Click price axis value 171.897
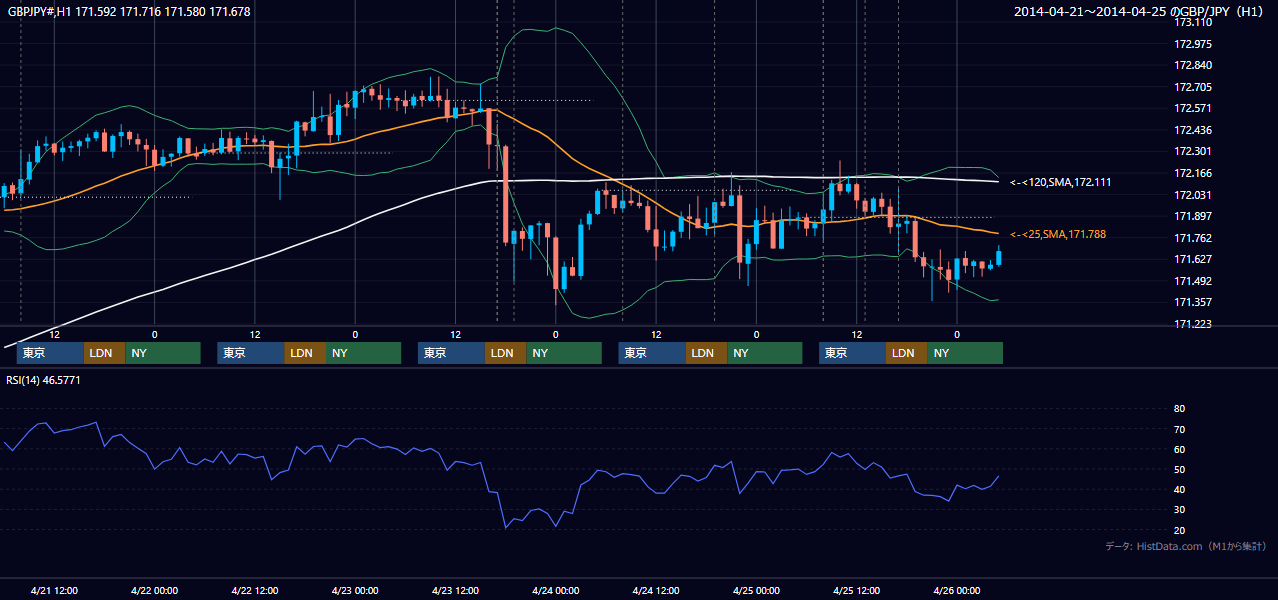 click(x=1193, y=216)
